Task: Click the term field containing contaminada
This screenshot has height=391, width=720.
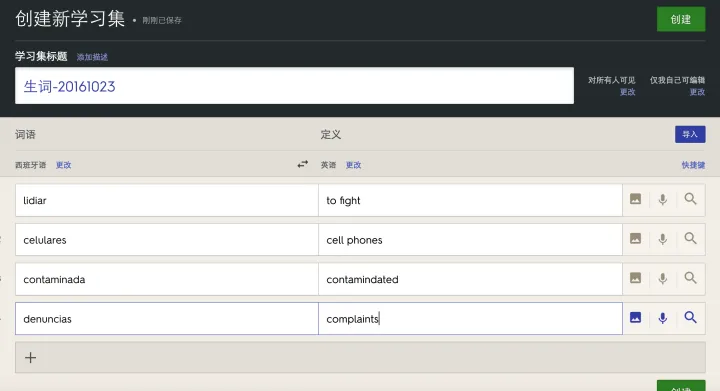Action: (x=167, y=279)
